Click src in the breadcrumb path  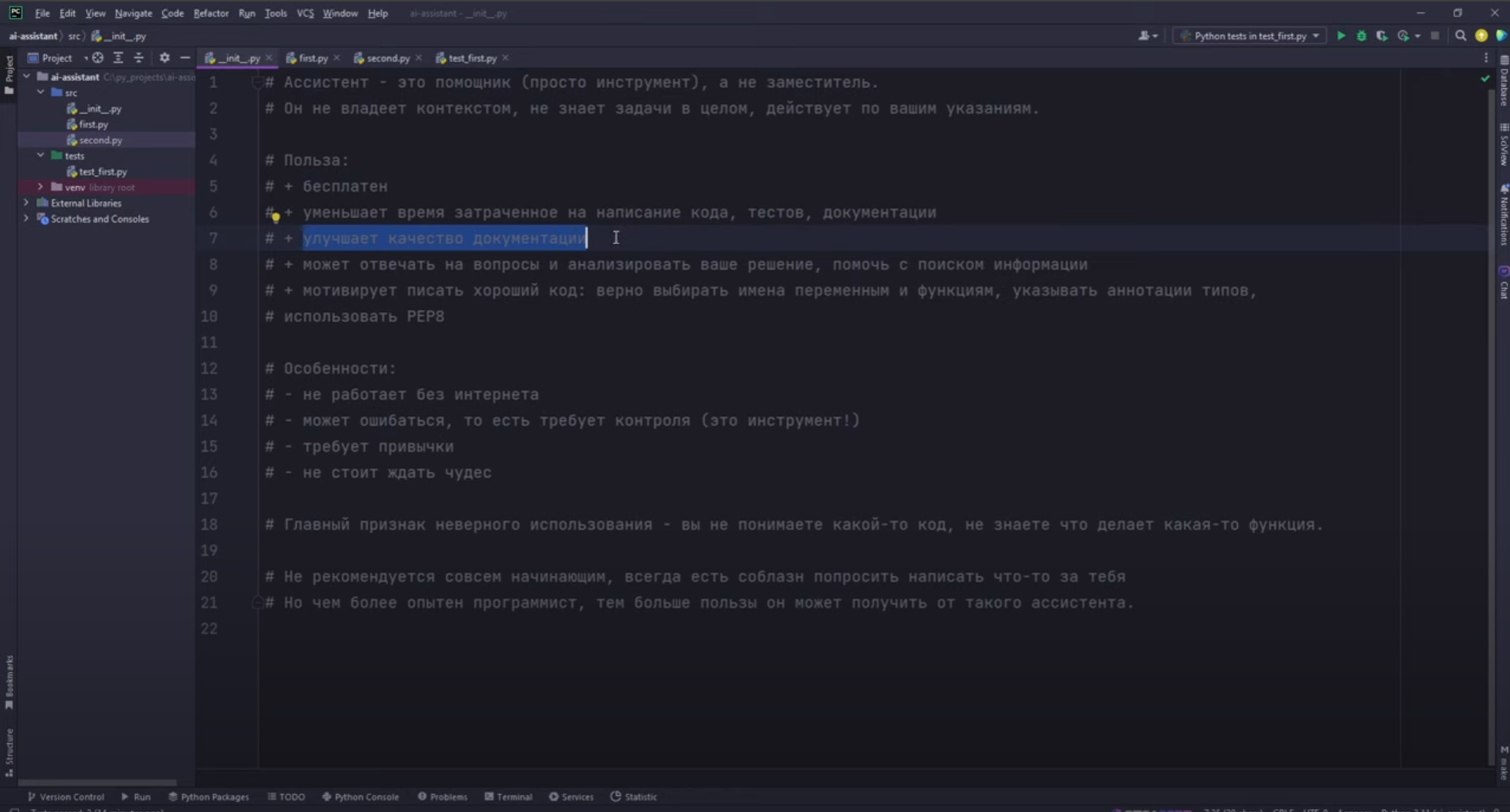click(73, 36)
